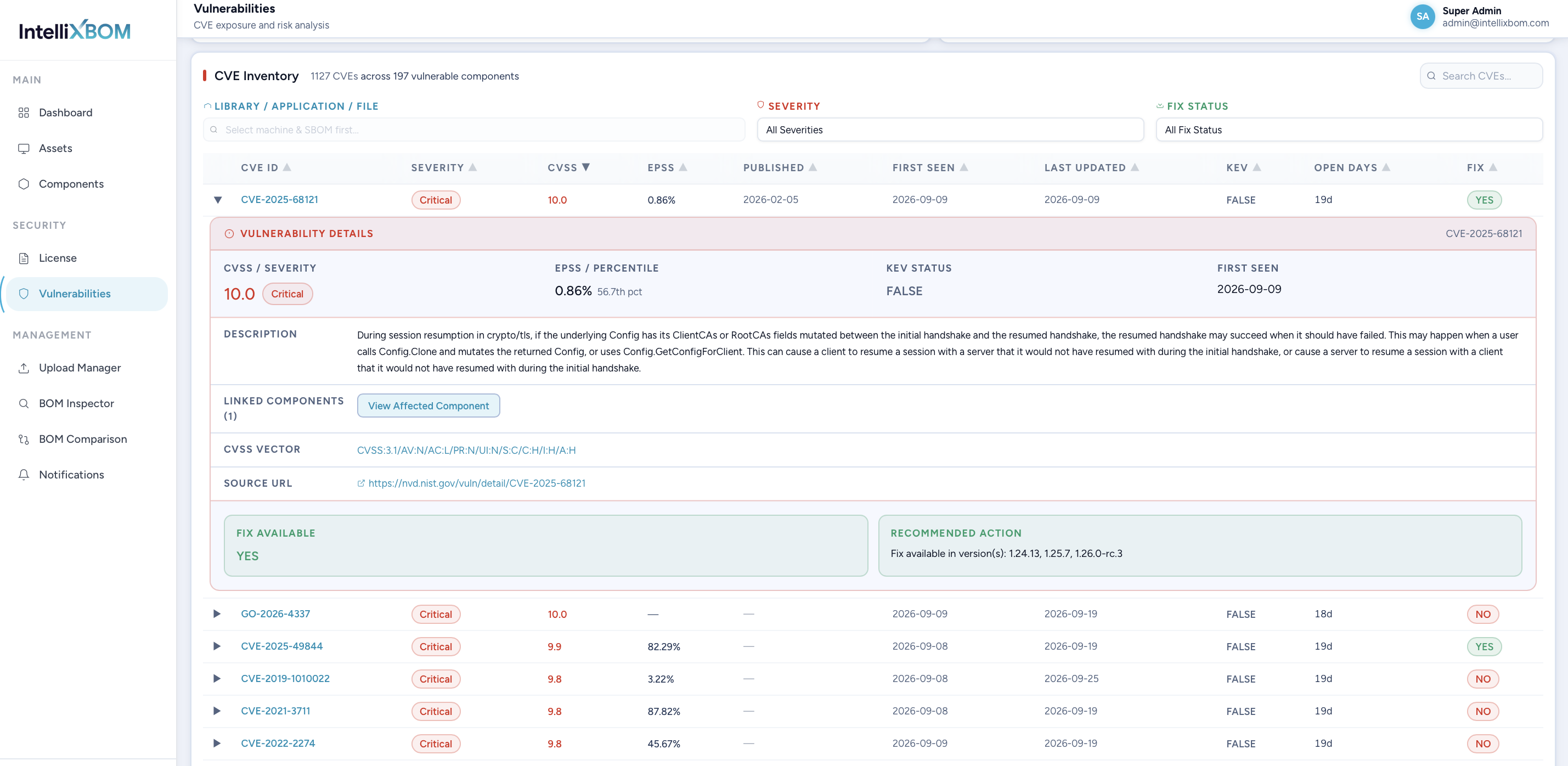Viewport: 1568px width, 766px height.
Task: Click the 82.29% EPSS value
Action: tap(663, 646)
